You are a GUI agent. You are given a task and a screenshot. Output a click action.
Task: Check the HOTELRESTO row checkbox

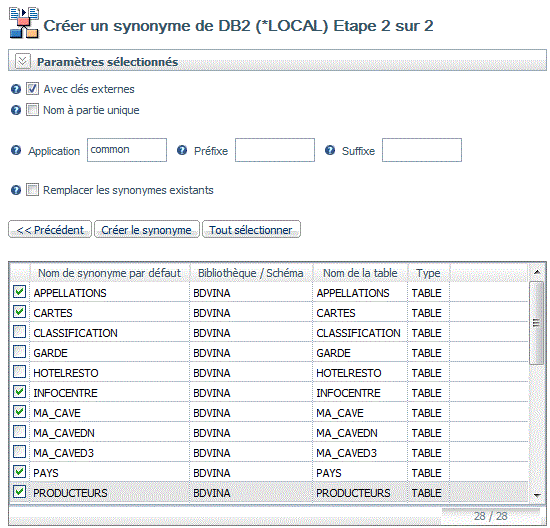click(19, 372)
